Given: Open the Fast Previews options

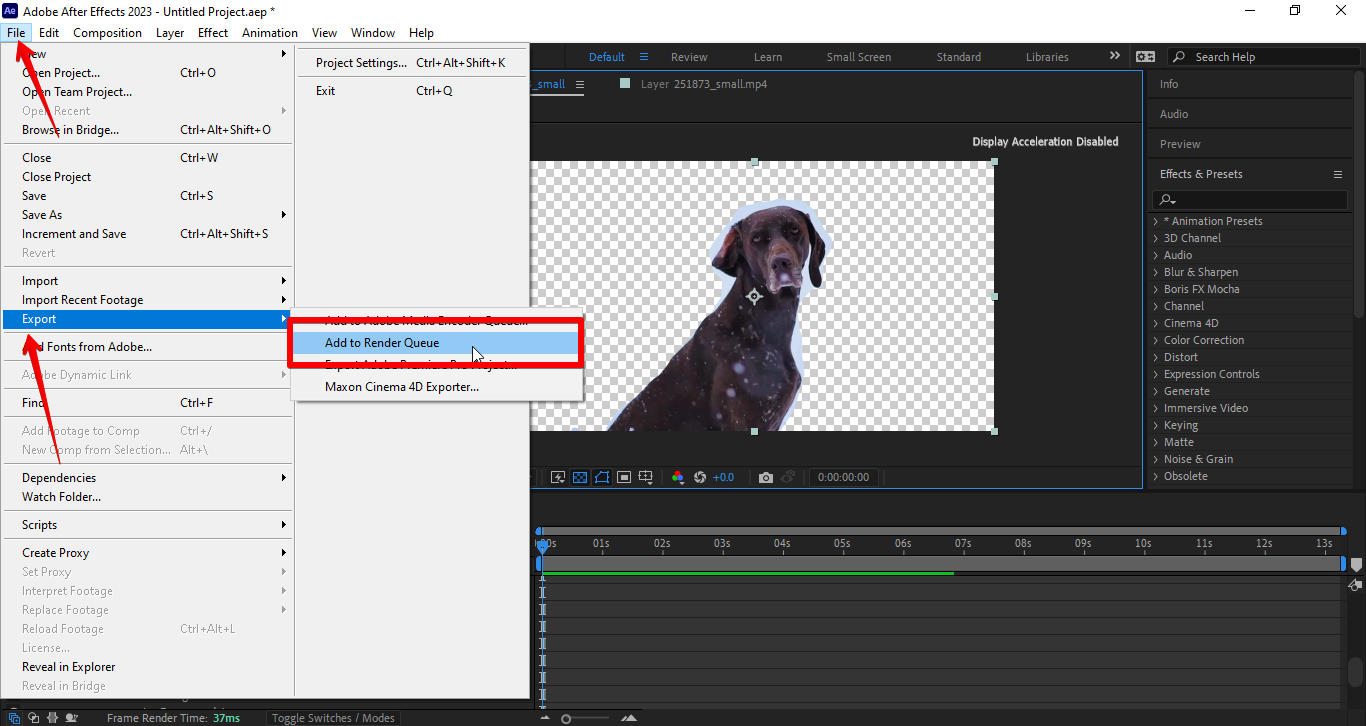Looking at the screenshot, I should [x=558, y=477].
